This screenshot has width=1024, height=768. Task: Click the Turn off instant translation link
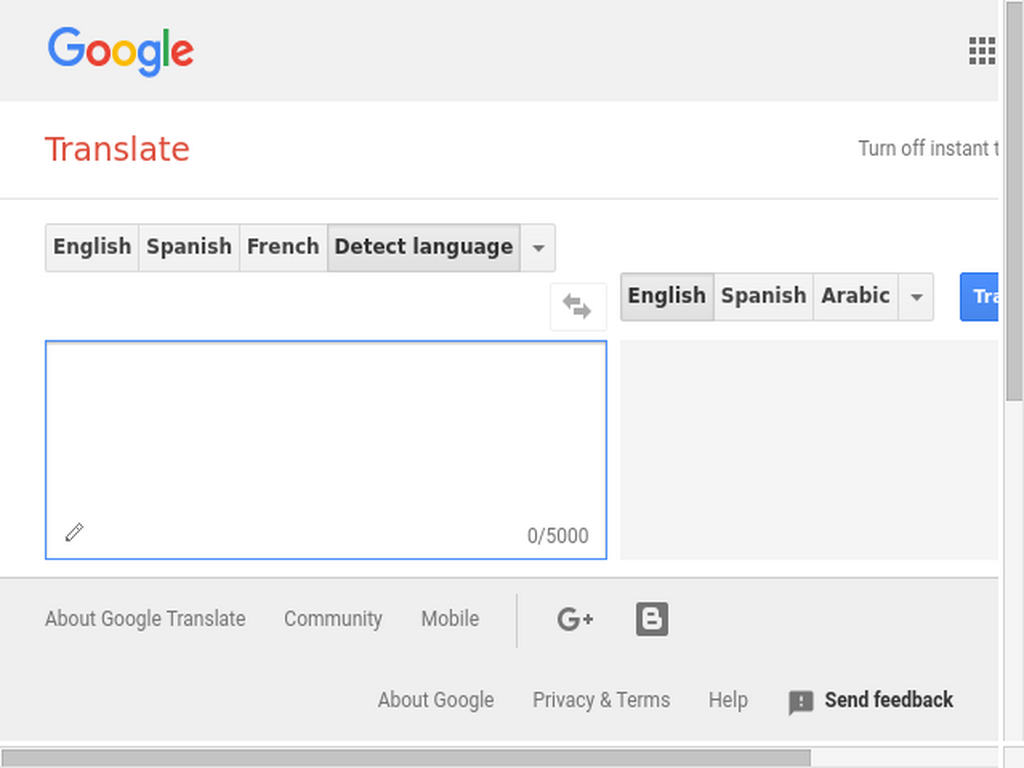click(x=928, y=149)
